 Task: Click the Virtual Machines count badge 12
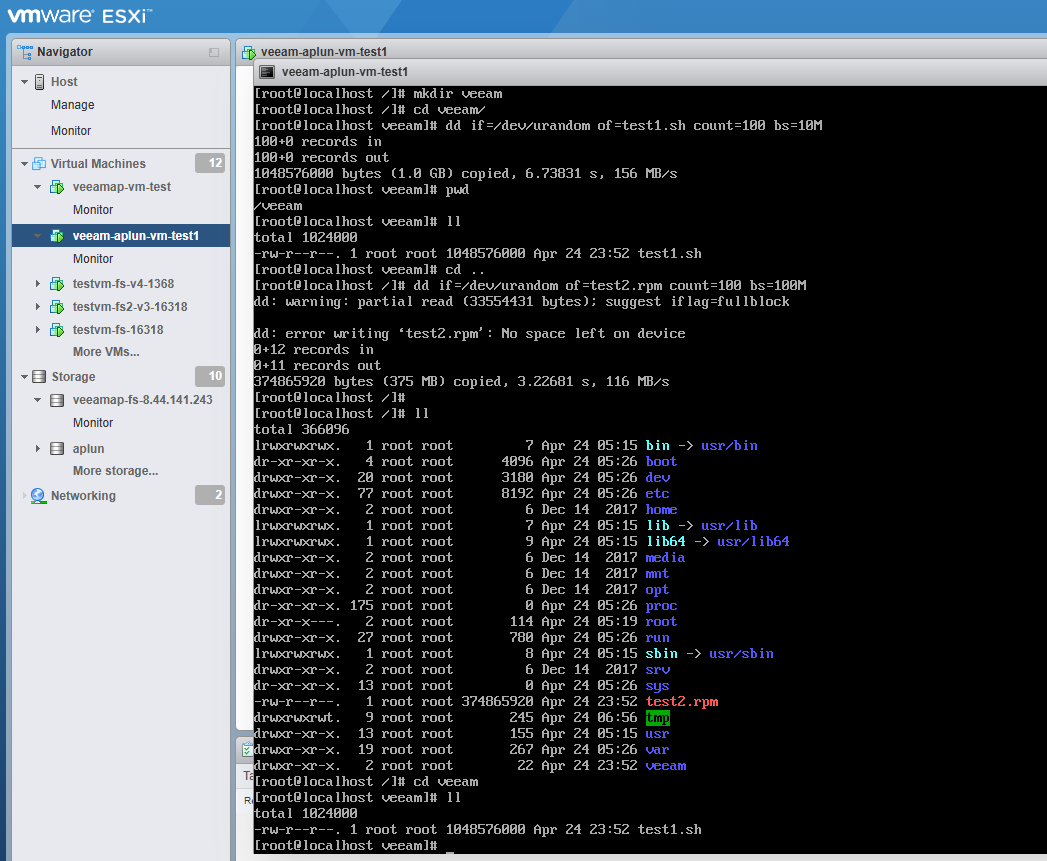point(210,163)
